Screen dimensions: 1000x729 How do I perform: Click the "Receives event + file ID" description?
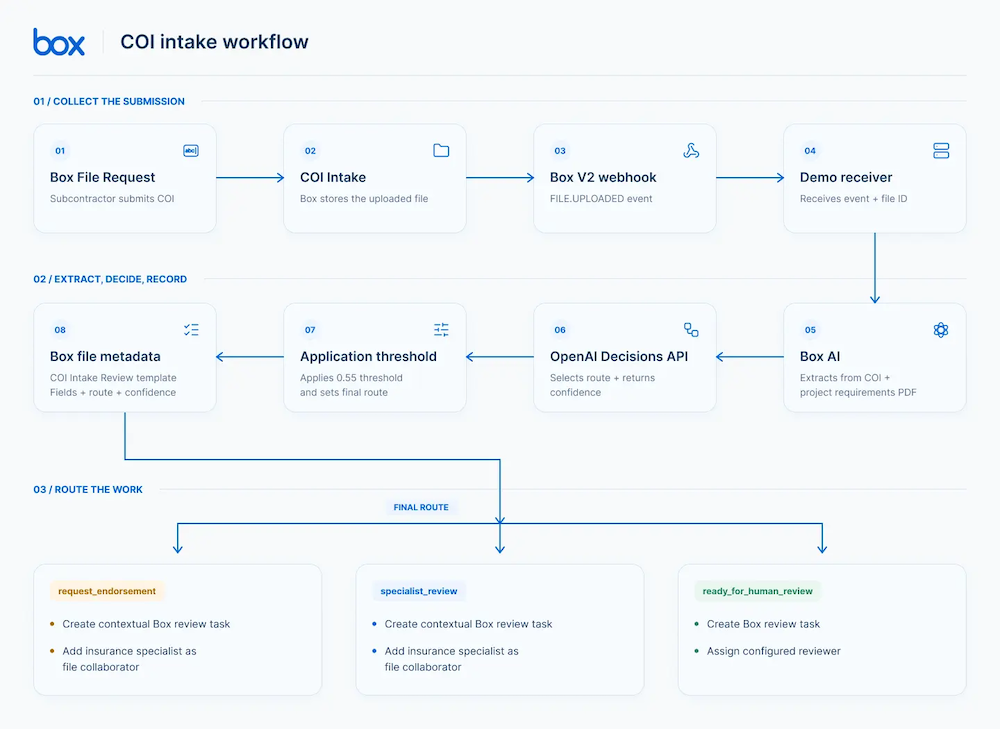[854, 198]
